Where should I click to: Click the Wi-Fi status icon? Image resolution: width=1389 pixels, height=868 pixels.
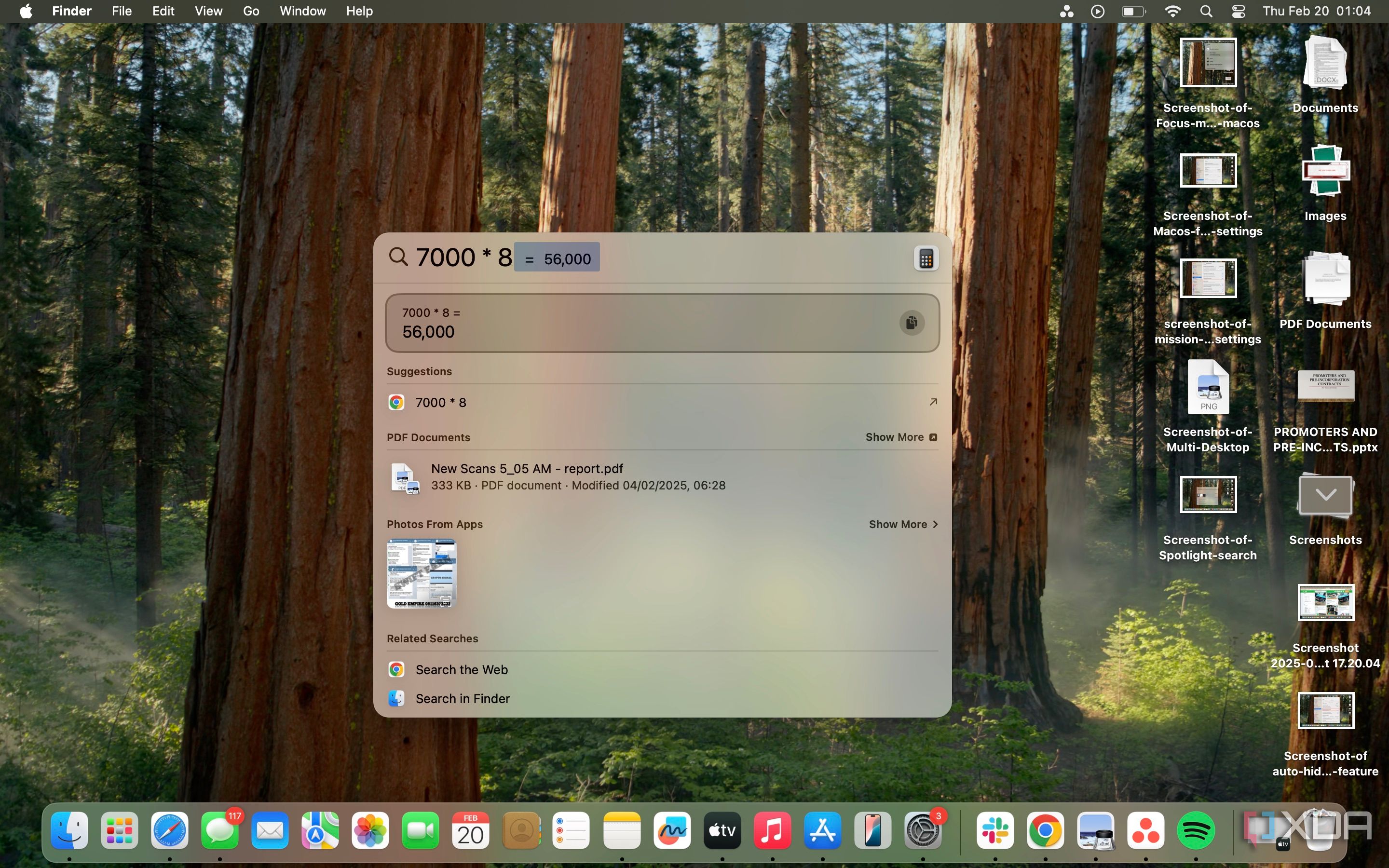[1172, 11]
